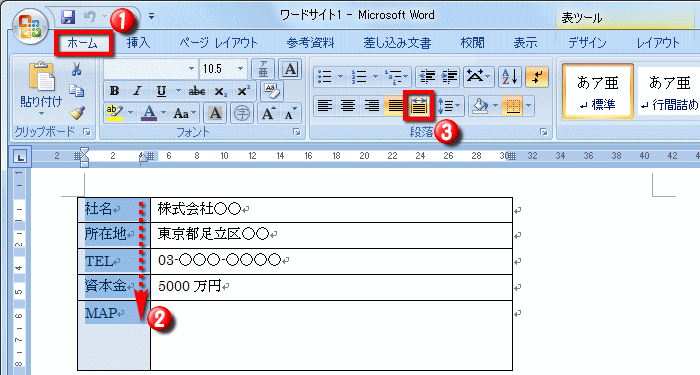
Task: Increase indent icon
Action: (449, 77)
